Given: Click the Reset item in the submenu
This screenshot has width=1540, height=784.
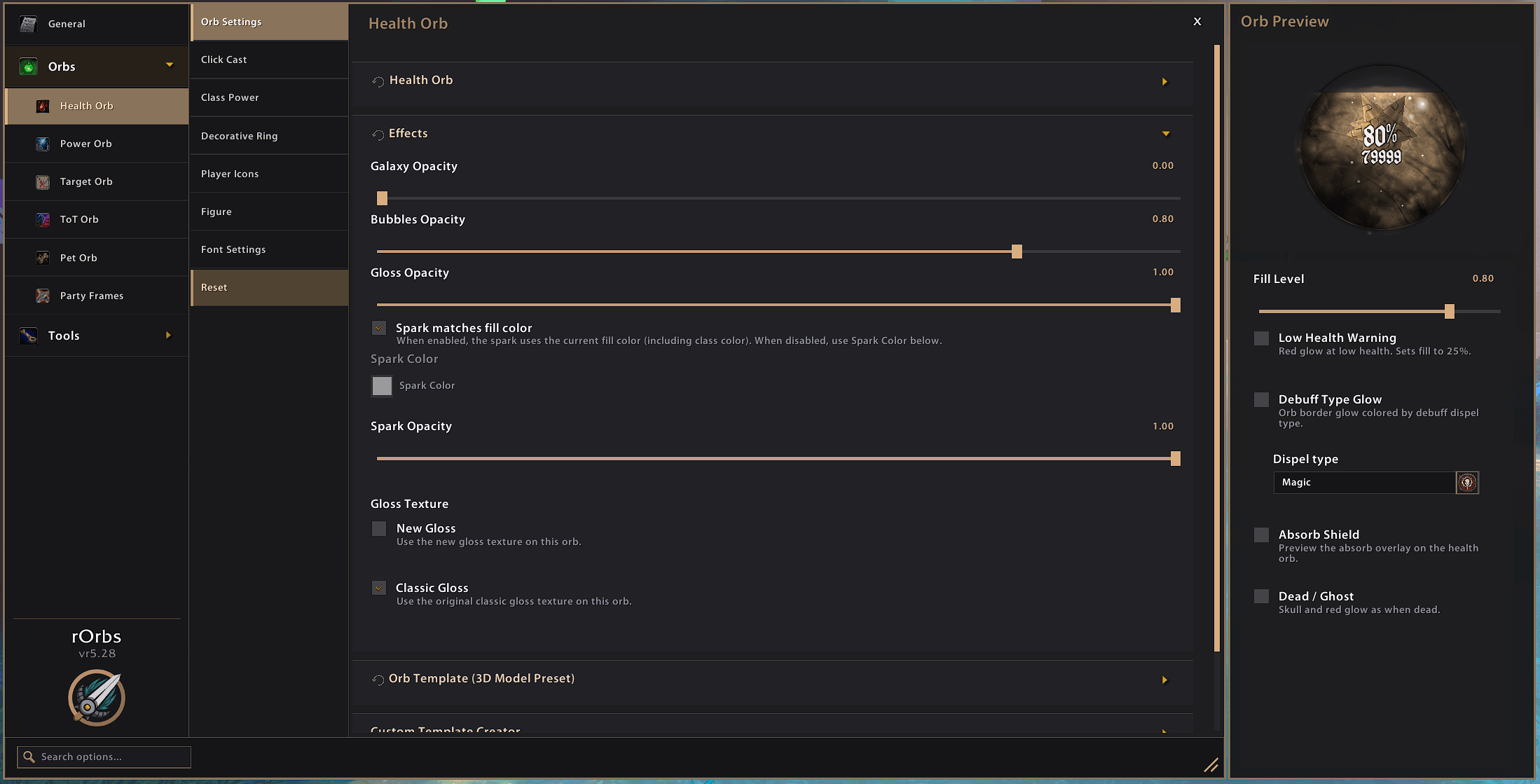Looking at the screenshot, I should point(269,287).
